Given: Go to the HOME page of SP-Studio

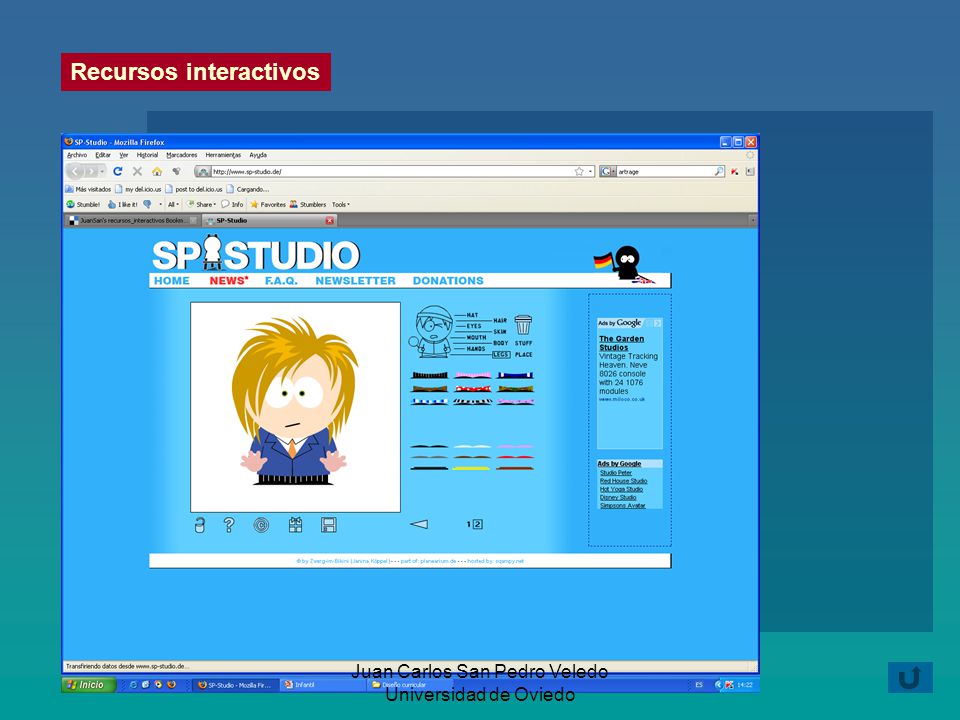Looking at the screenshot, I should coord(171,280).
